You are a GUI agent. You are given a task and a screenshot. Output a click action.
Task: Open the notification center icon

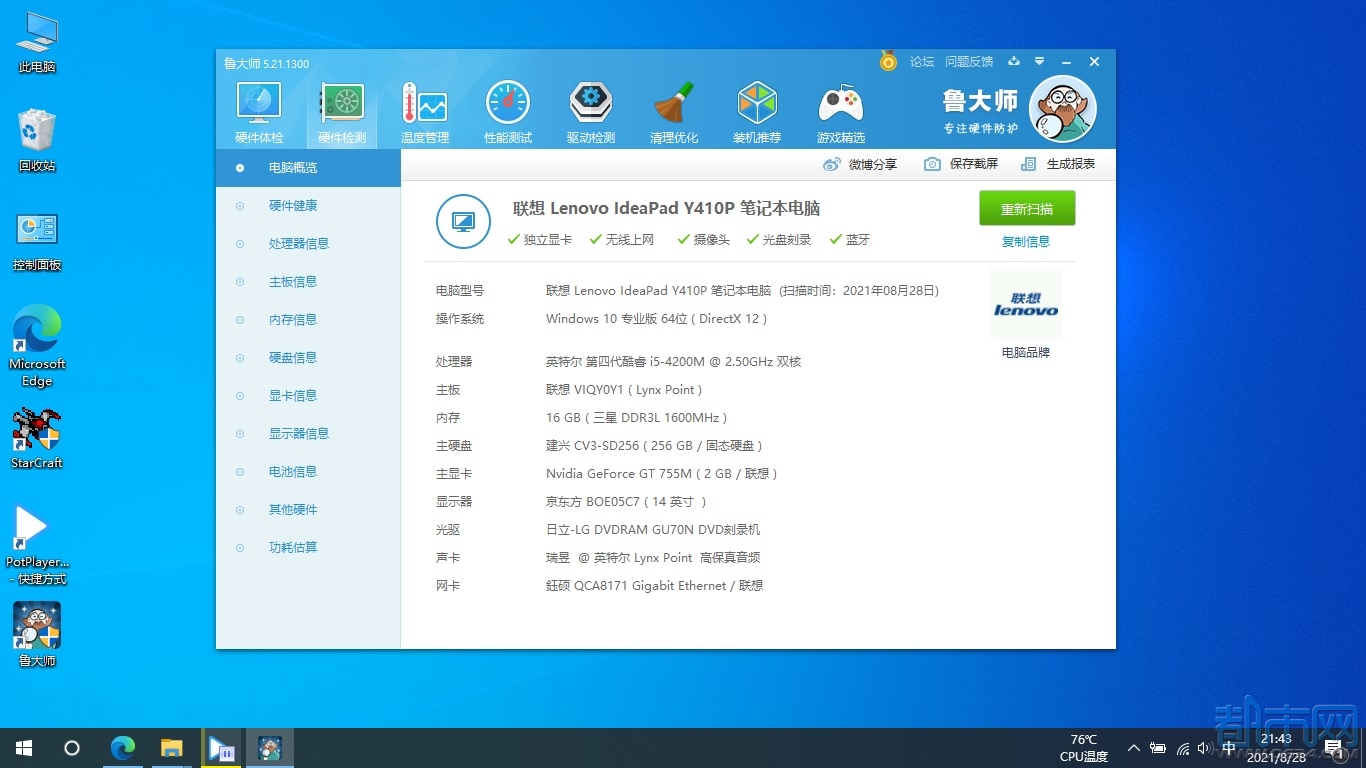1332,748
